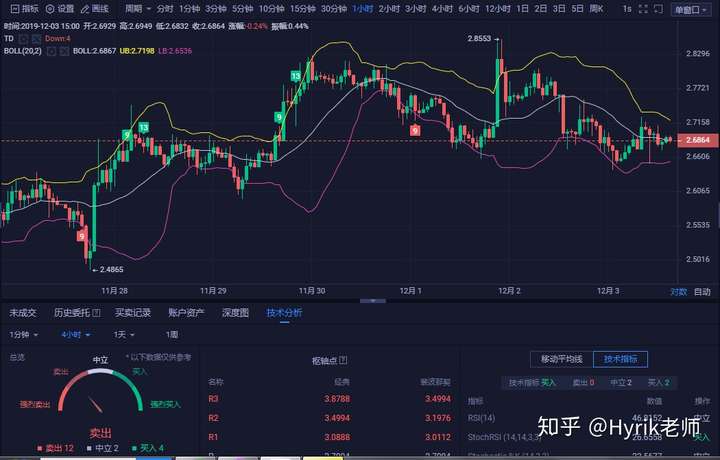720x460 pixels.
Task: Open the 1天 analysis interval dropdown
Action: pyautogui.click(x=124, y=335)
